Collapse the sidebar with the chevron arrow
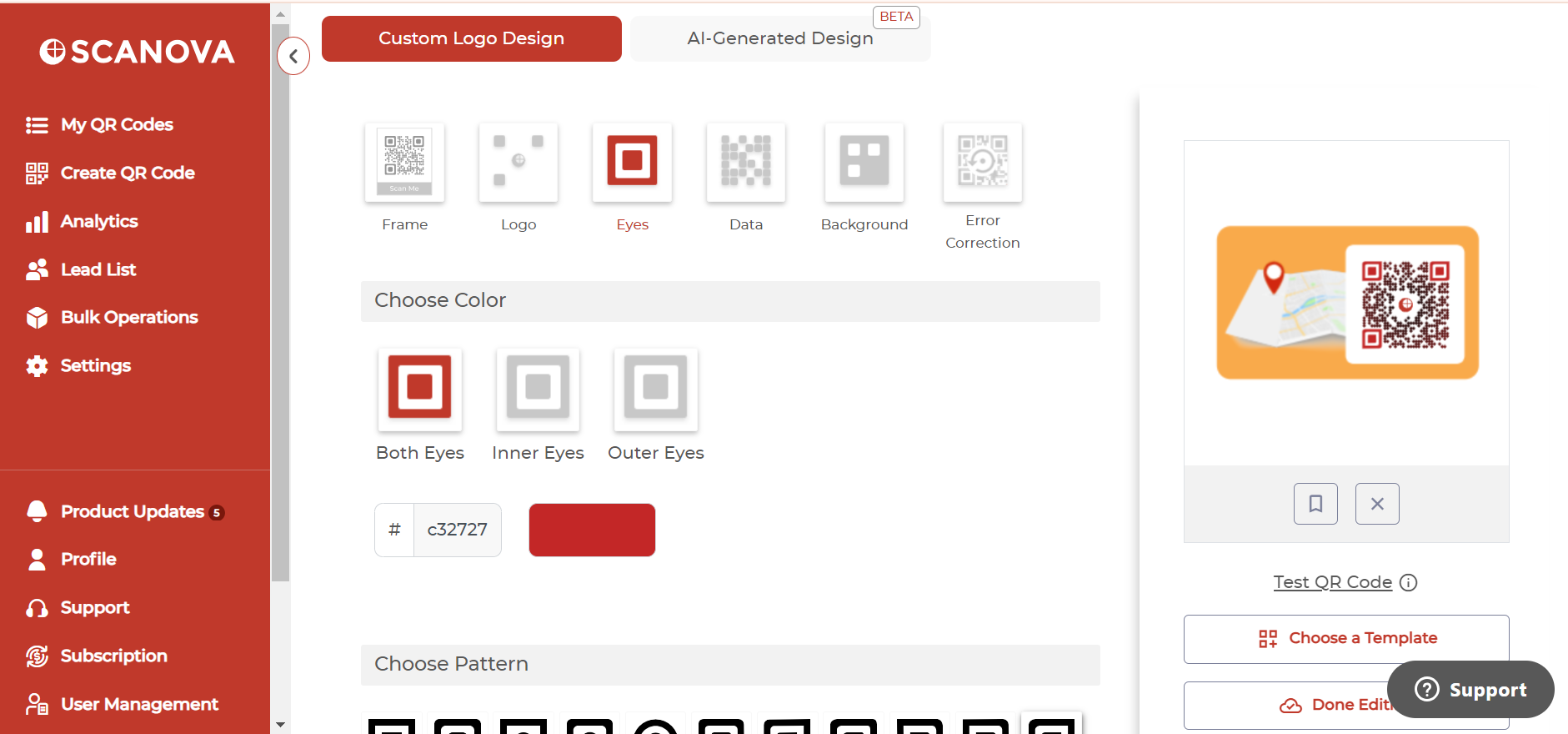The height and width of the screenshot is (734, 1568). pos(293,57)
